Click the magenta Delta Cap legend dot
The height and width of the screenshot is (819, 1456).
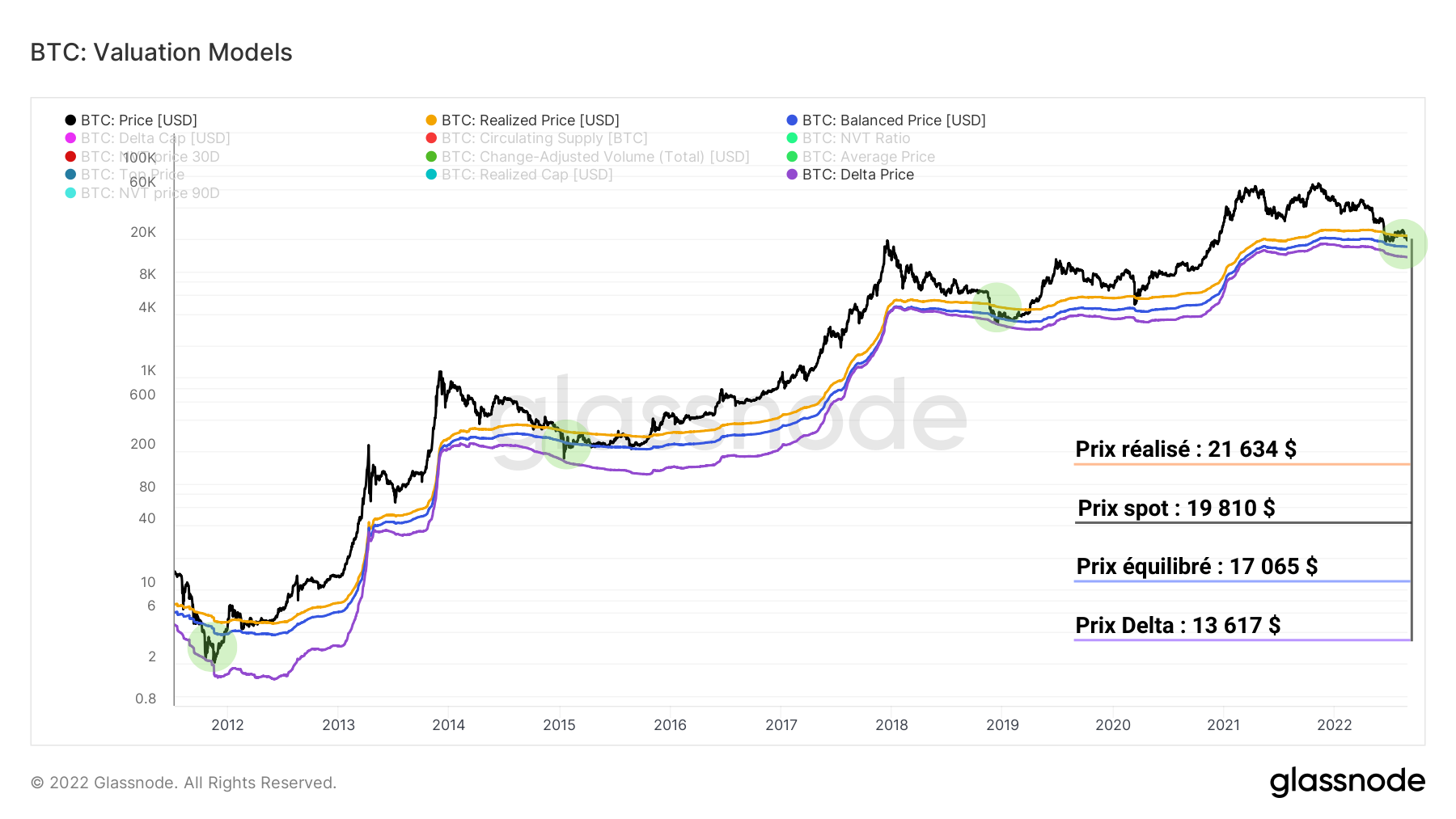70,138
